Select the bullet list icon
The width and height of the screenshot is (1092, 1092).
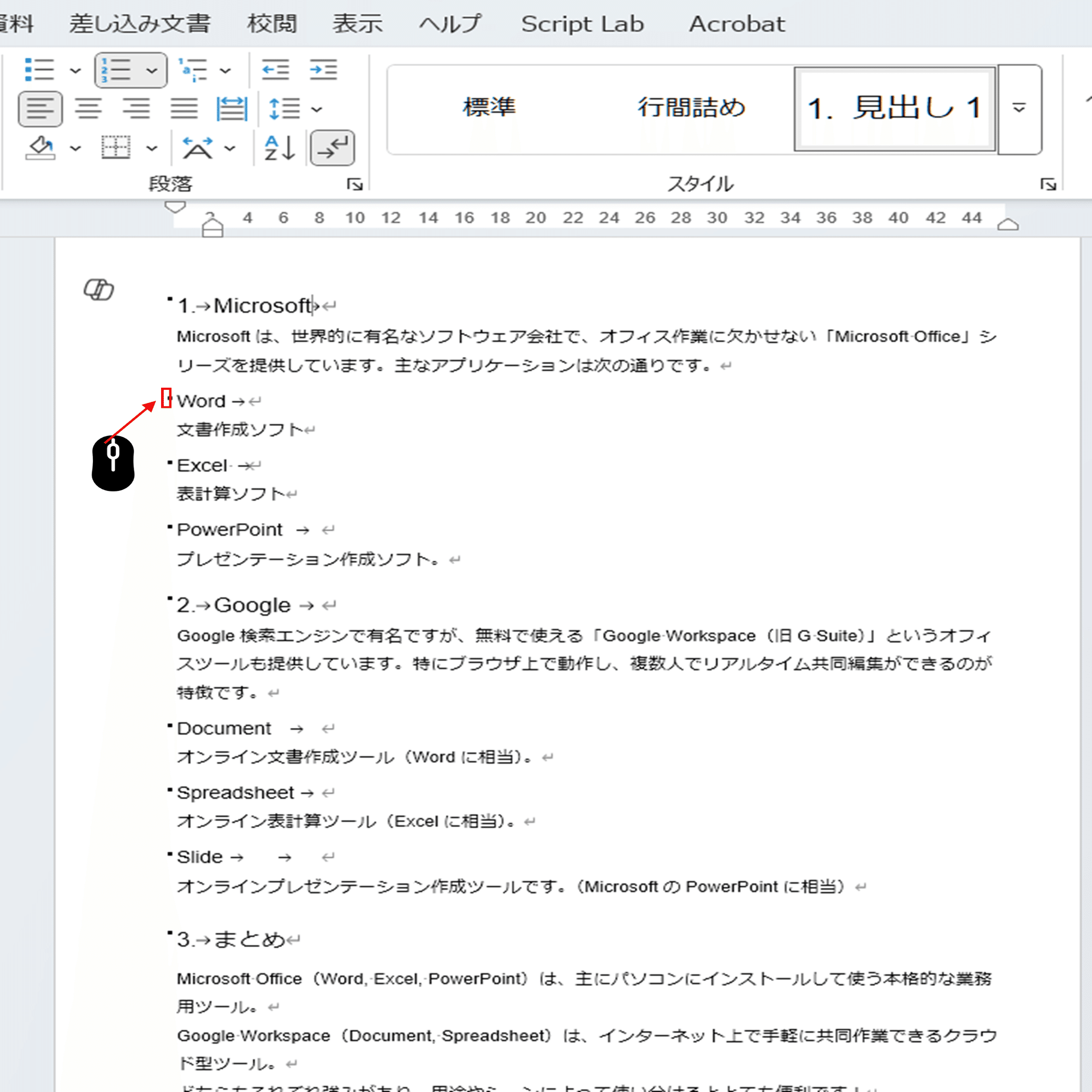(x=41, y=69)
